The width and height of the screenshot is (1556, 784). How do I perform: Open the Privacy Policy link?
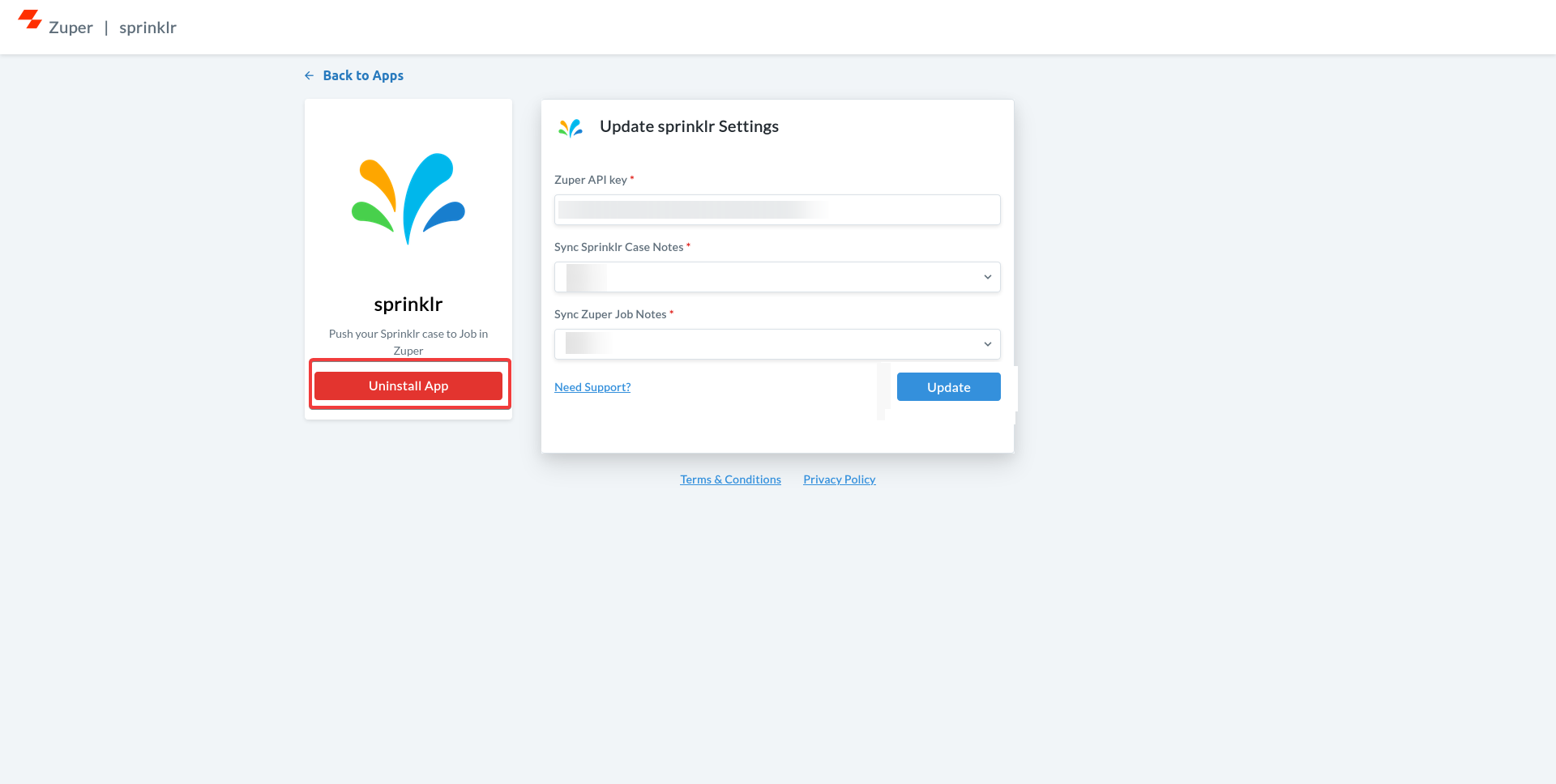[x=839, y=479]
